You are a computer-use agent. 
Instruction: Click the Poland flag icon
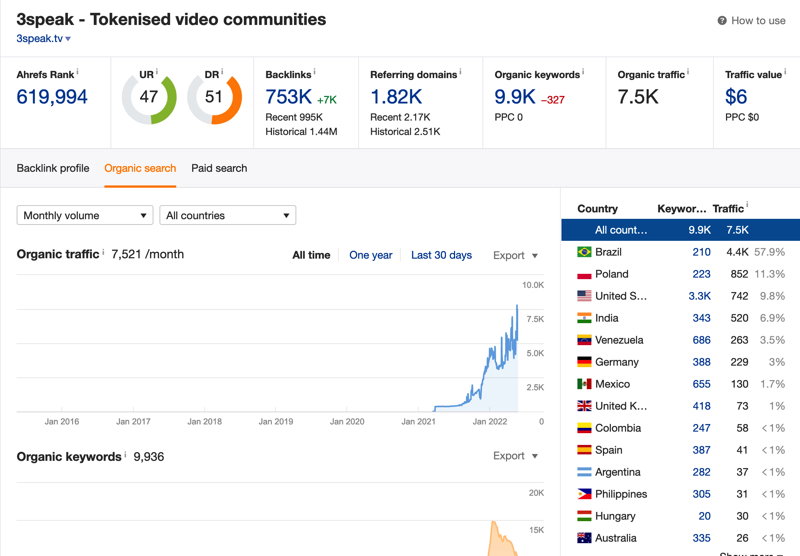(x=584, y=274)
